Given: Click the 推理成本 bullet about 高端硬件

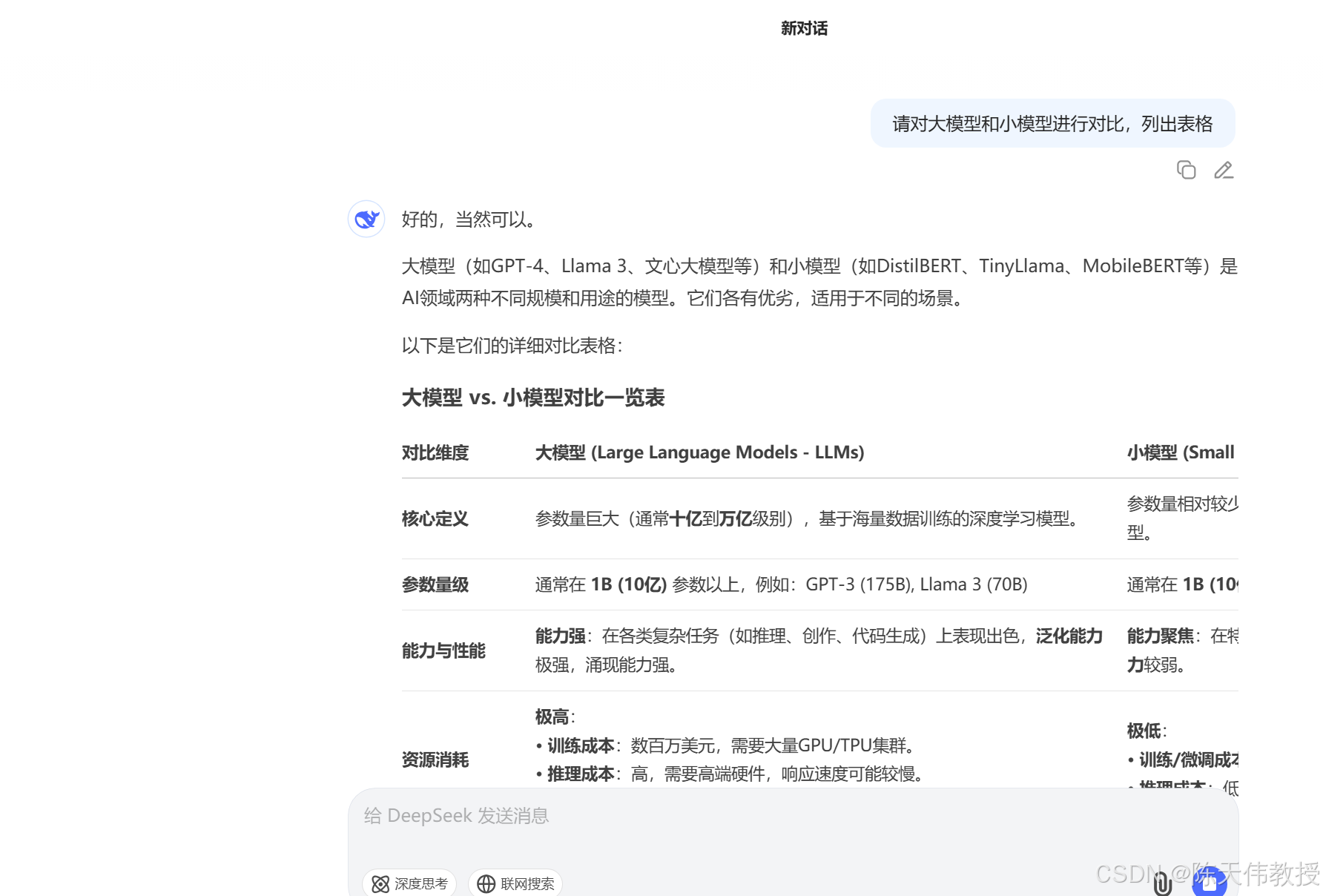Looking at the screenshot, I should (x=732, y=774).
